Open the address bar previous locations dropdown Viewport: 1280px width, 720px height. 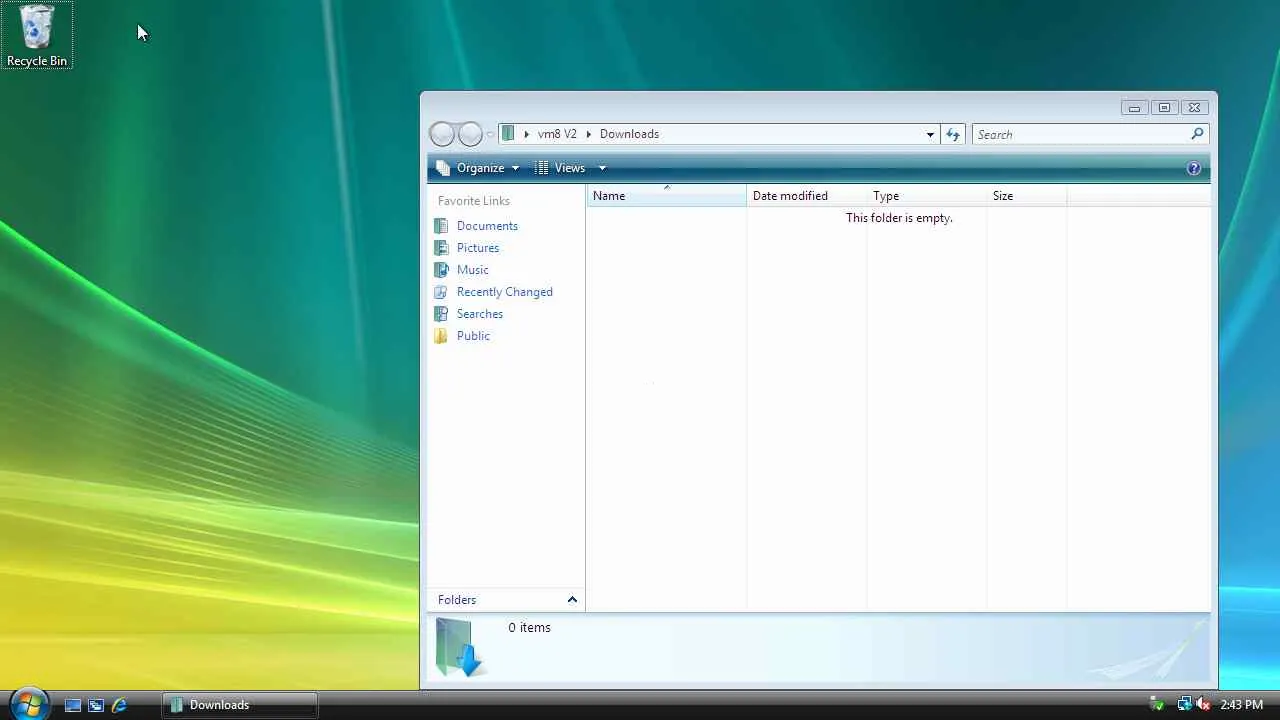tap(930, 134)
